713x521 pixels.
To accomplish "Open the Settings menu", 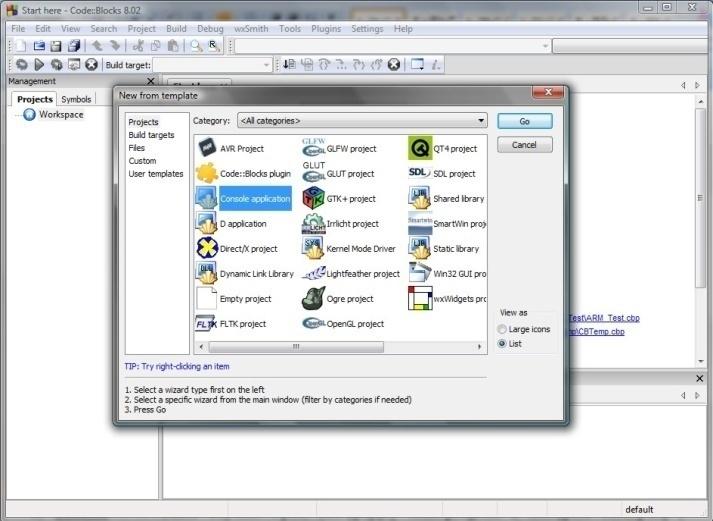I will tap(367, 29).
